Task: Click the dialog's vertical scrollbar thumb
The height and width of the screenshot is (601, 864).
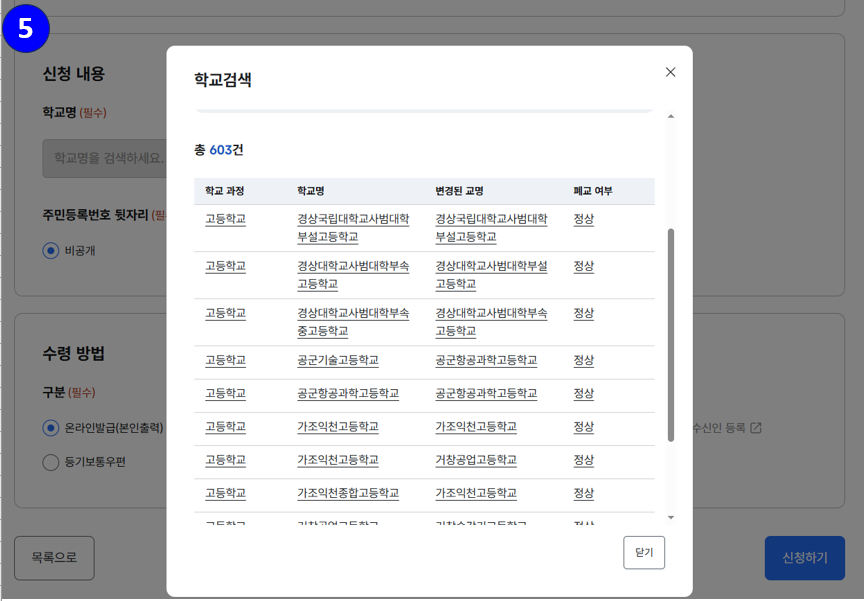Action: tap(671, 335)
